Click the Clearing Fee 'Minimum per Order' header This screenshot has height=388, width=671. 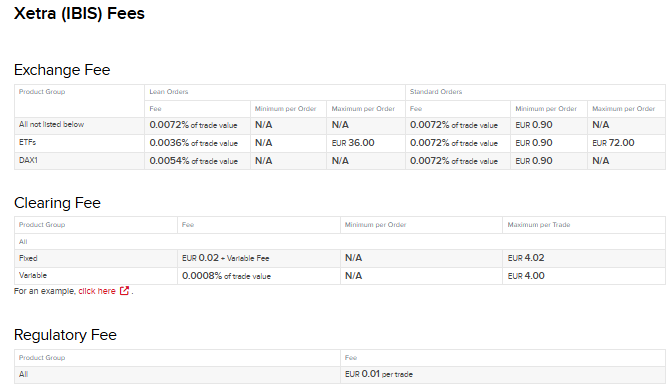(375, 225)
